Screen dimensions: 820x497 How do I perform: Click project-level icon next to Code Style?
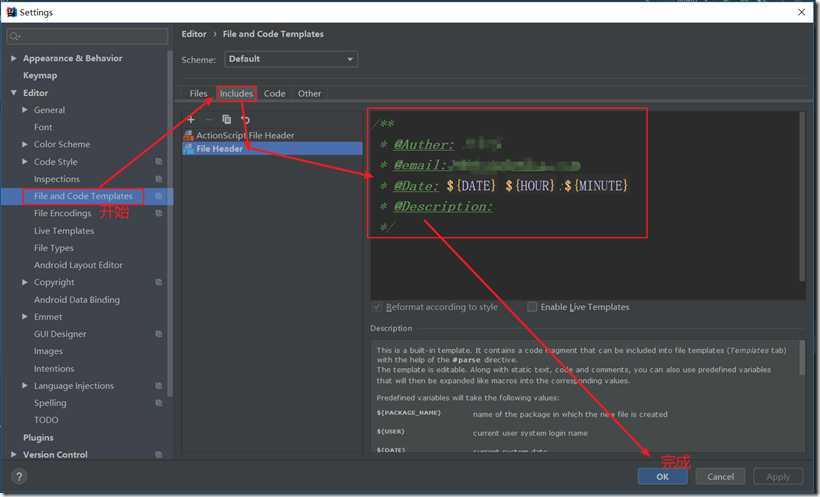point(158,162)
